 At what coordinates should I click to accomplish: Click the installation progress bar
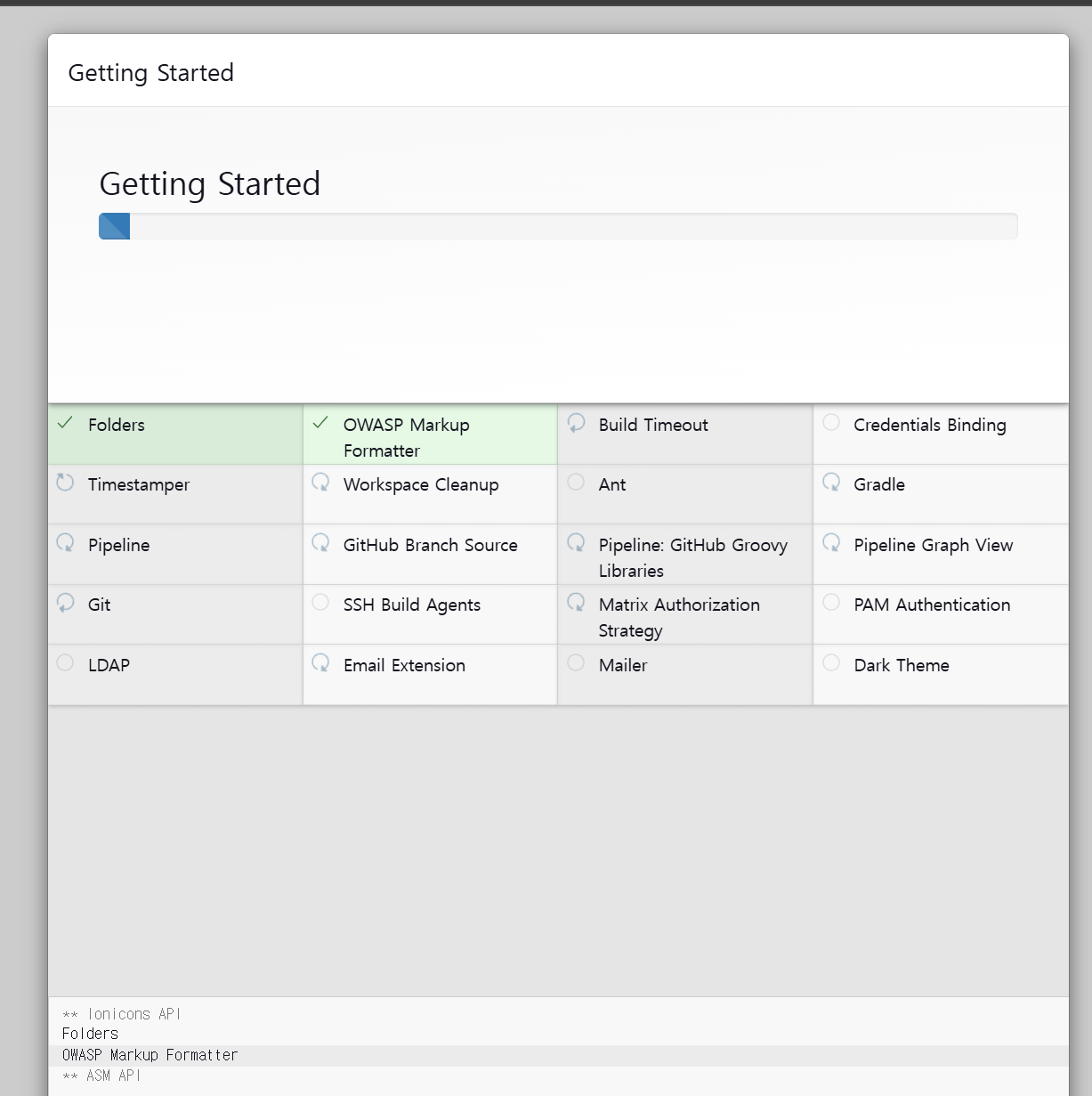point(558,226)
